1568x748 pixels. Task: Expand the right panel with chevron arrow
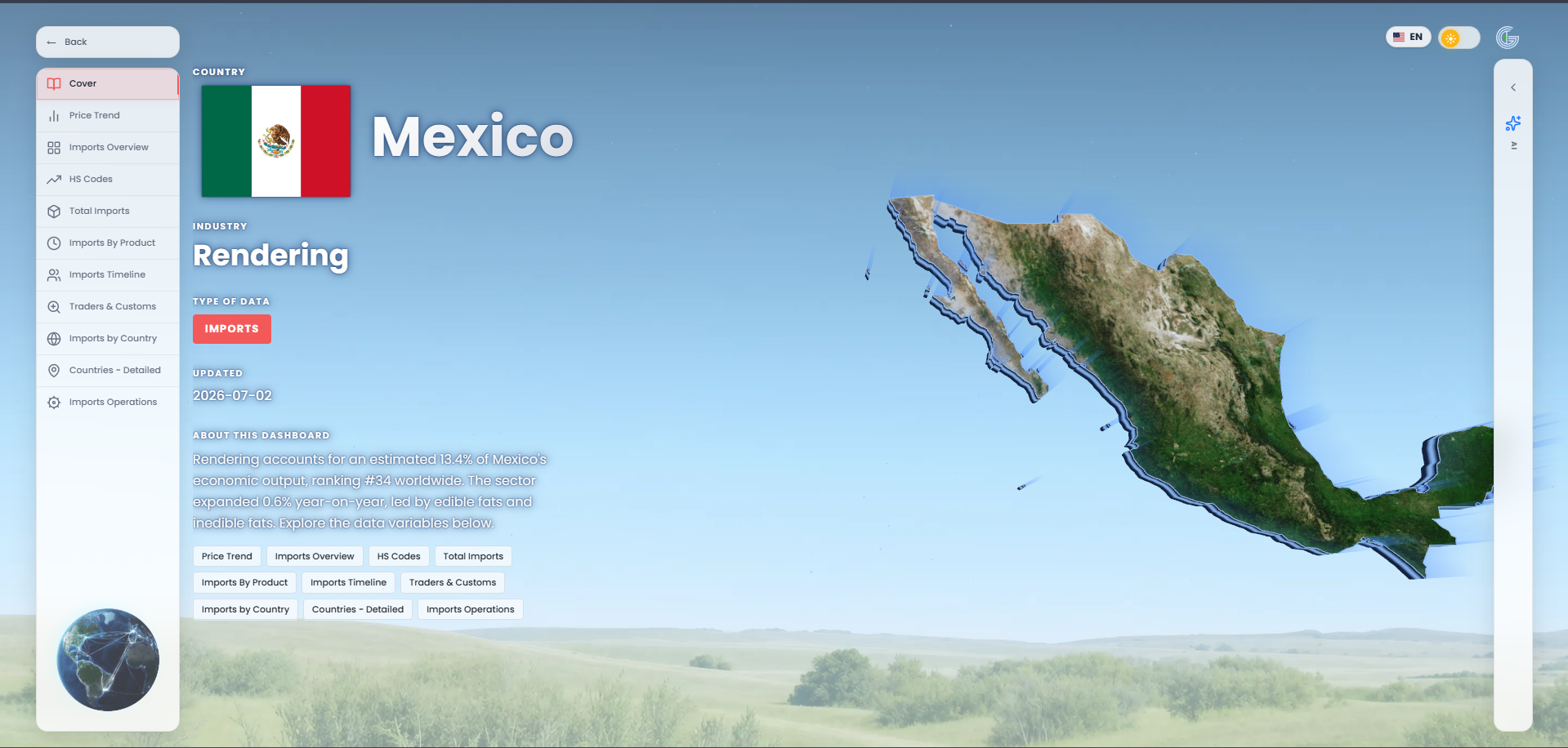pos(1513,87)
